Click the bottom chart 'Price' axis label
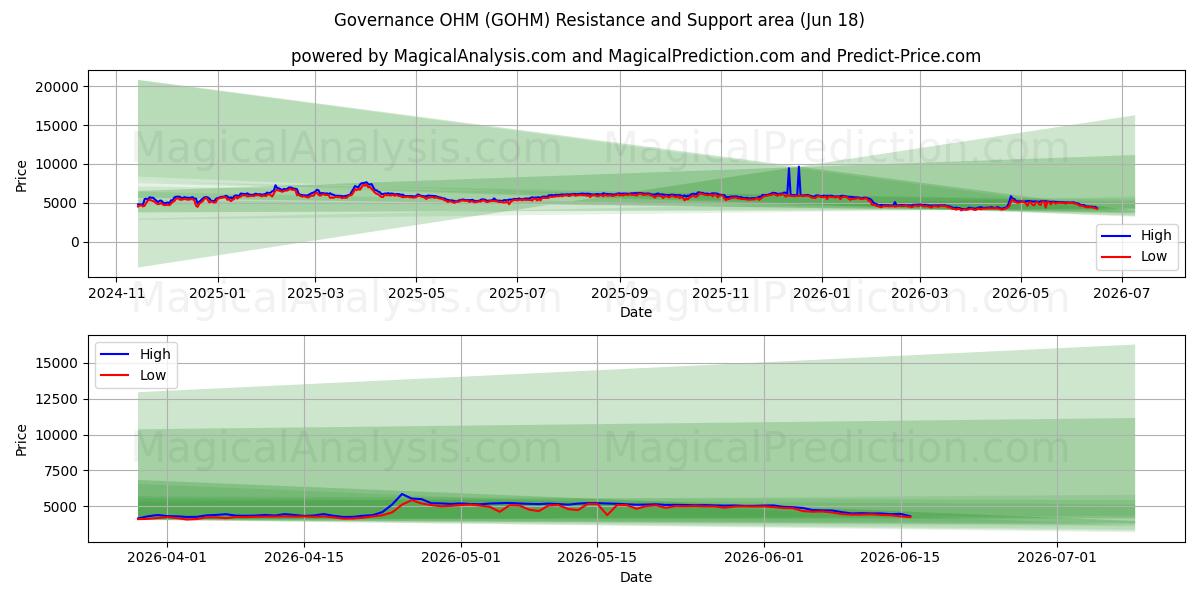This screenshot has width=1200, height=600. point(22,439)
